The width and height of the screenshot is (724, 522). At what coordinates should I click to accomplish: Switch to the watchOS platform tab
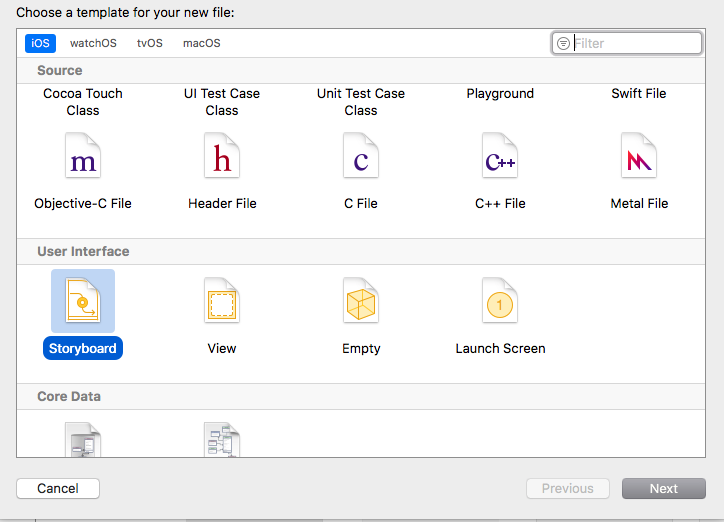[x=93, y=43]
